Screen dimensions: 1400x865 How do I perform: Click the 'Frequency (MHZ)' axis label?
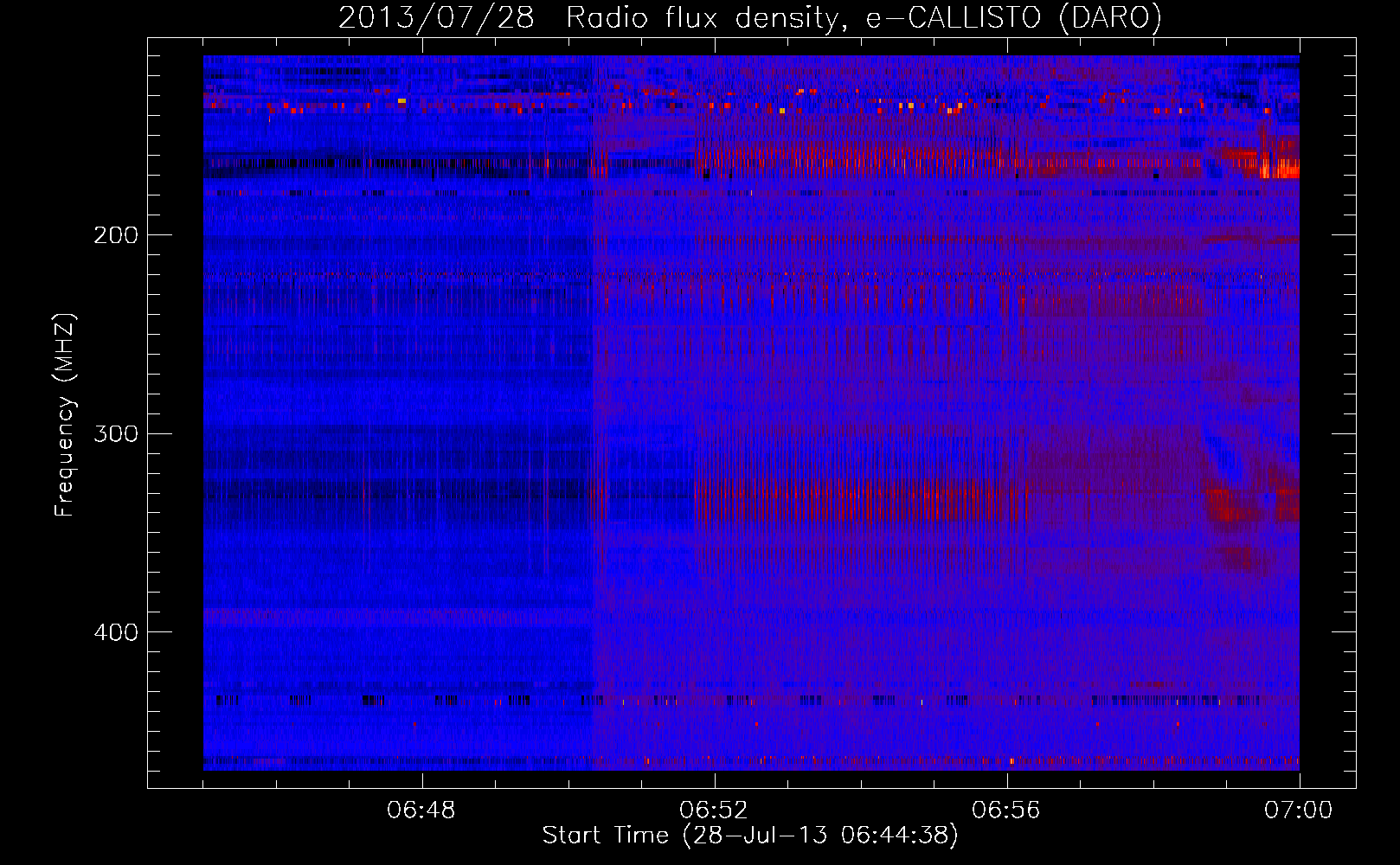(65, 415)
